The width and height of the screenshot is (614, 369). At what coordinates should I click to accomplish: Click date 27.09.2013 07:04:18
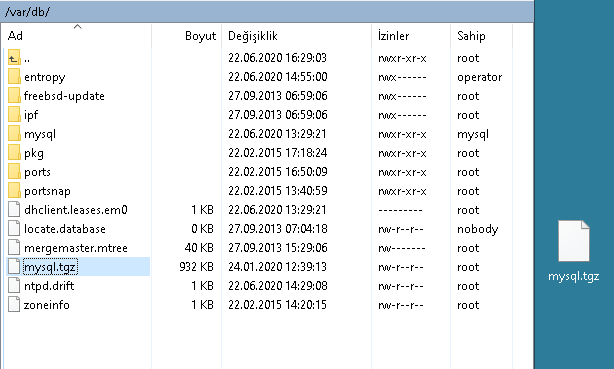(x=278, y=229)
